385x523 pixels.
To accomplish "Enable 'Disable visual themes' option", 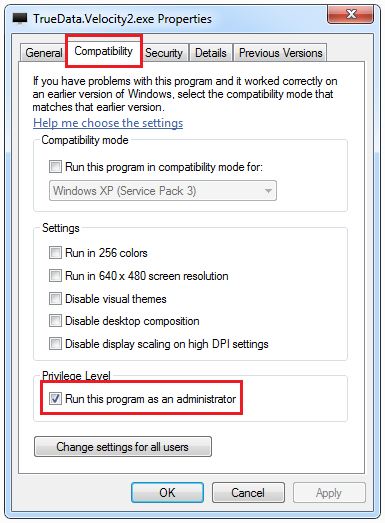I will click(x=55, y=299).
